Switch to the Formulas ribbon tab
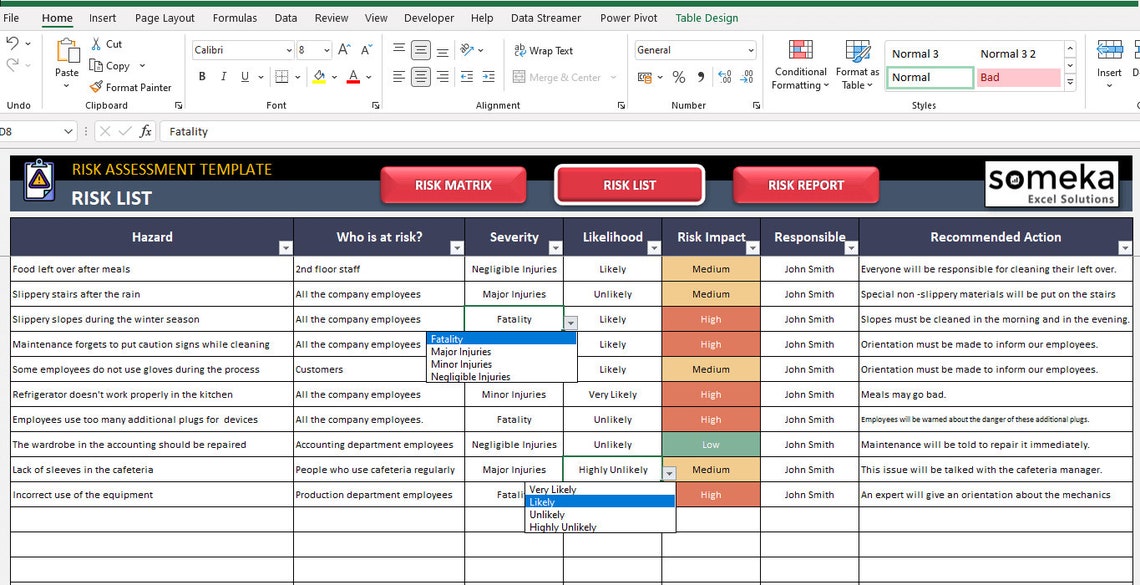 (234, 17)
